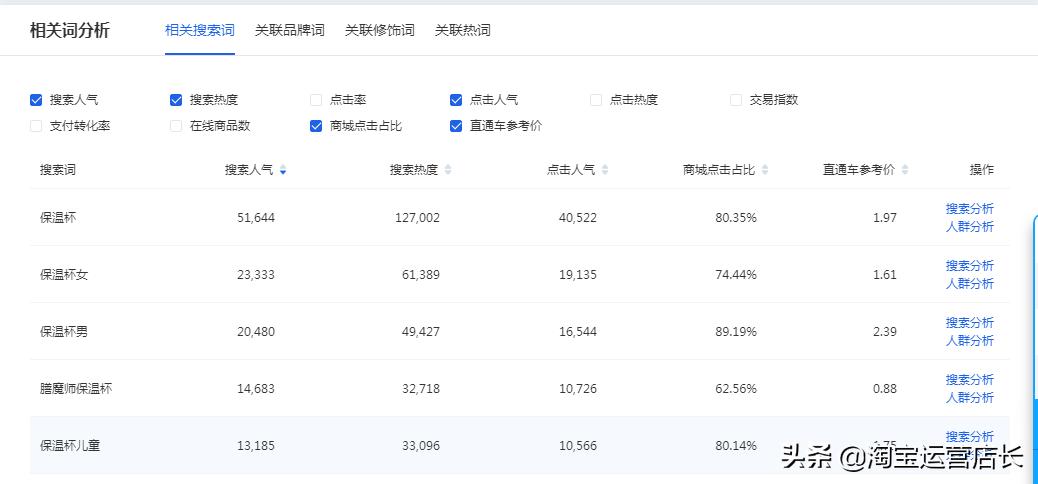1038x484 pixels.
Task: Select search term 保温杯儿童
Action: (x=70, y=446)
